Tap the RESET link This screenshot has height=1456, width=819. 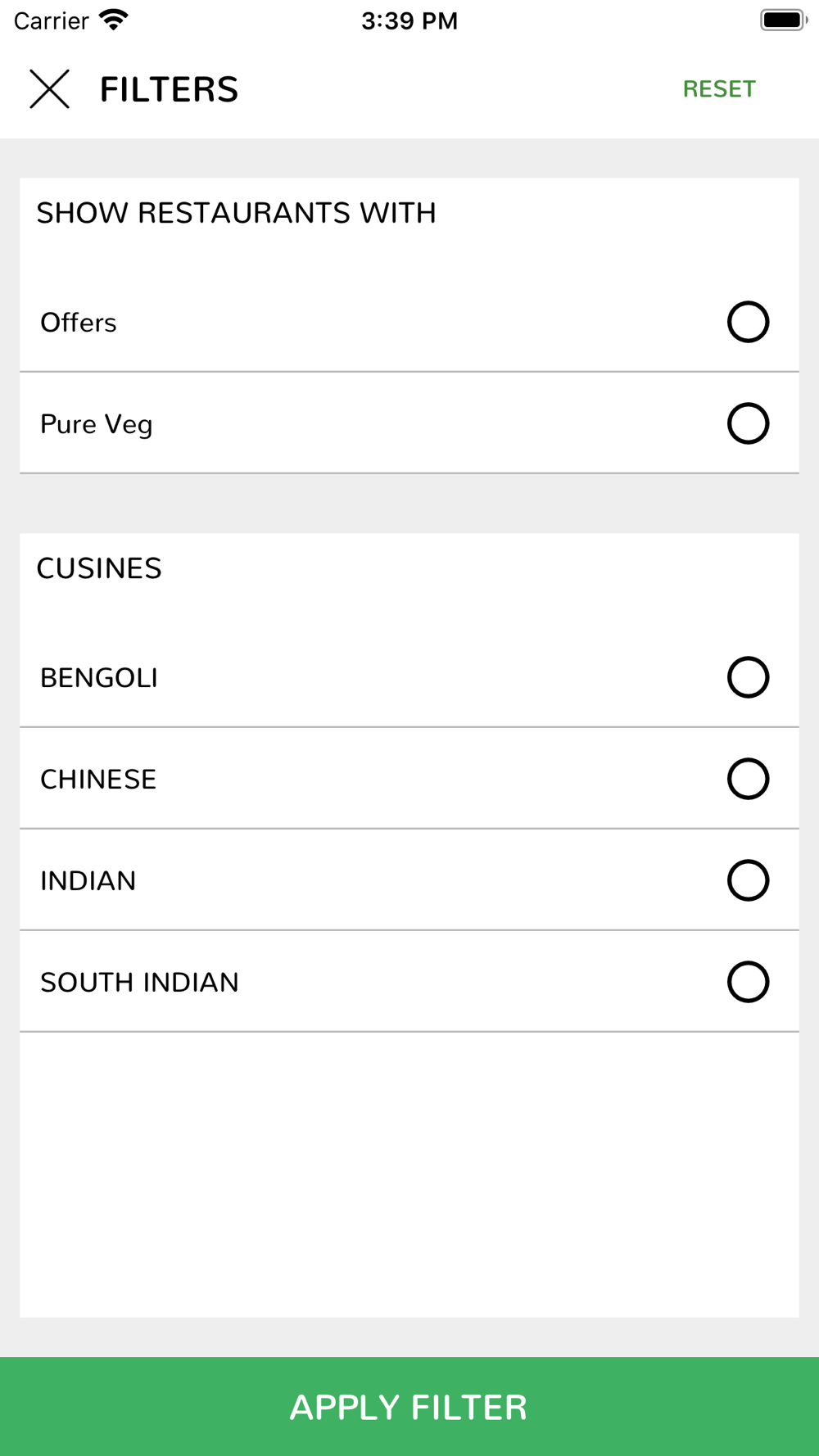719,88
